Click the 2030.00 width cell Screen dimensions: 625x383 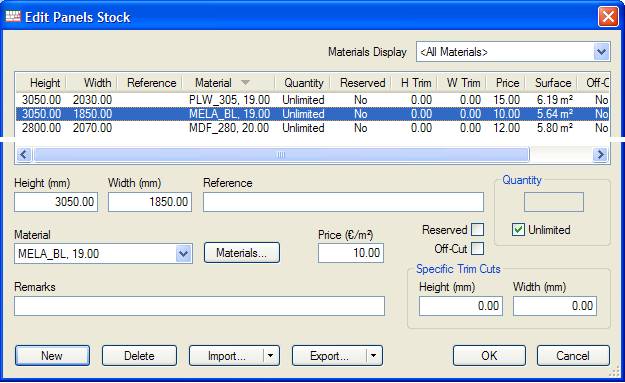tap(92, 100)
